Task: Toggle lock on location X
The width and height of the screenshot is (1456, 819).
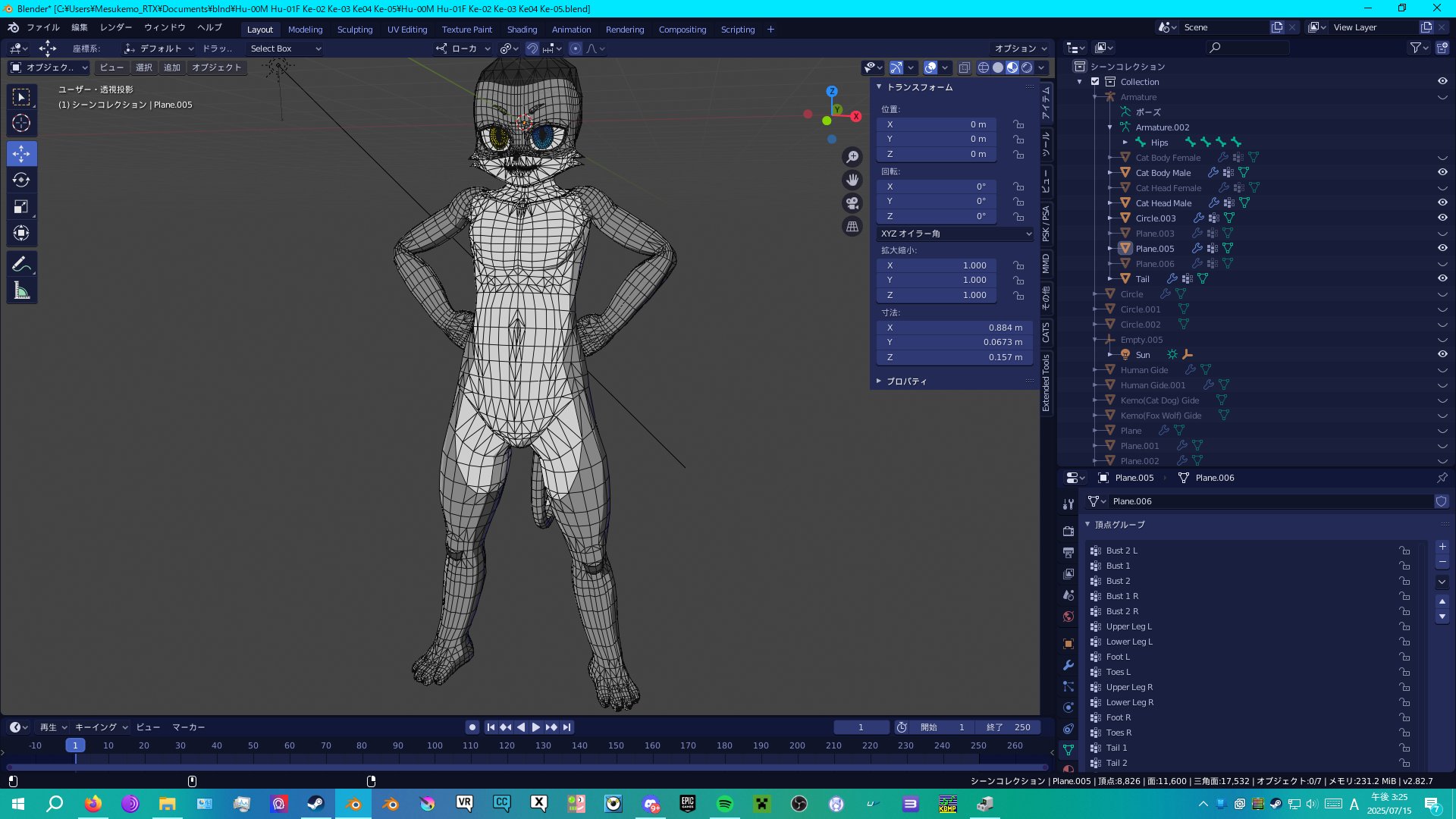Action: tap(1018, 124)
